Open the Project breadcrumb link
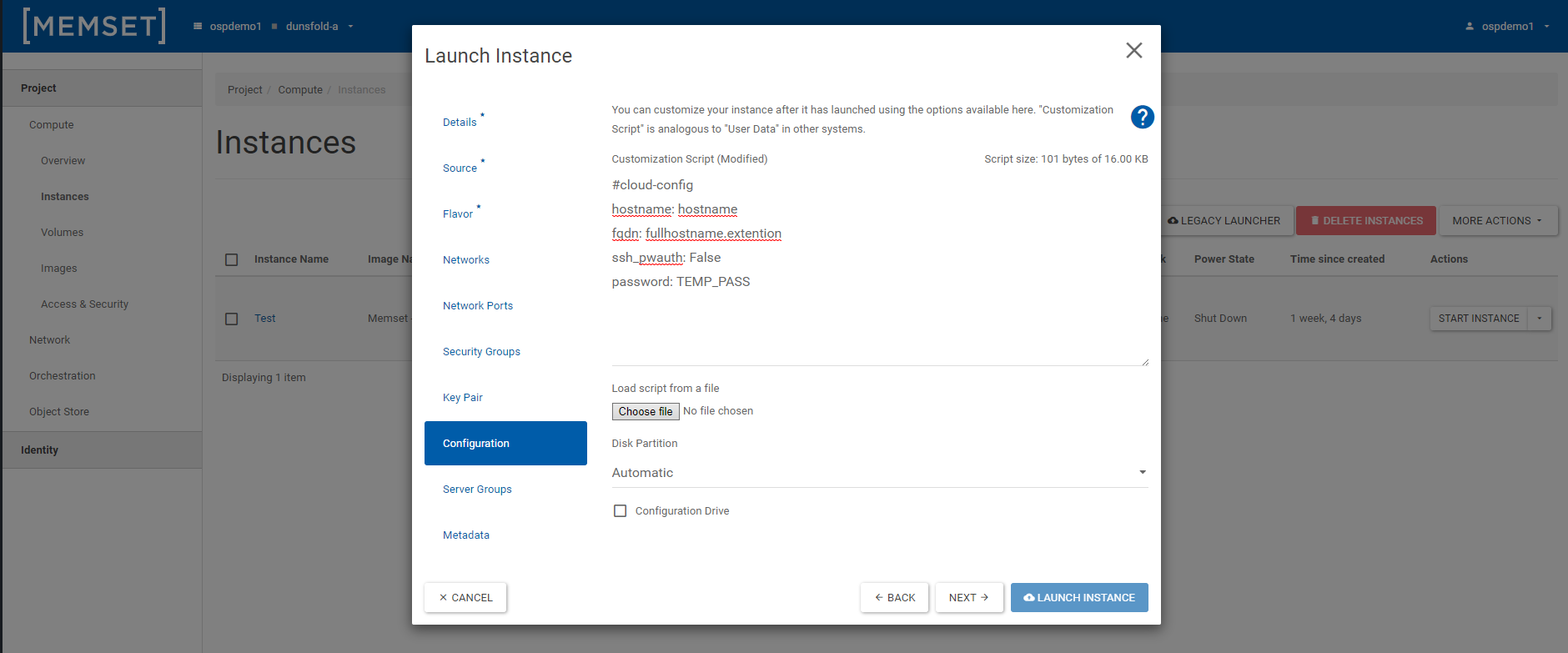The height and width of the screenshot is (653, 1568). point(244,90)
